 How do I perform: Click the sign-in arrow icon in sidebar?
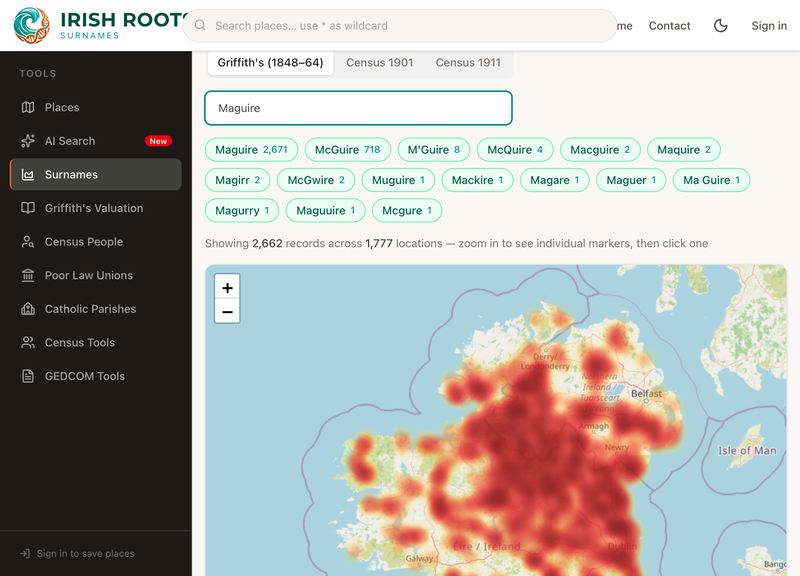[25, 554]
